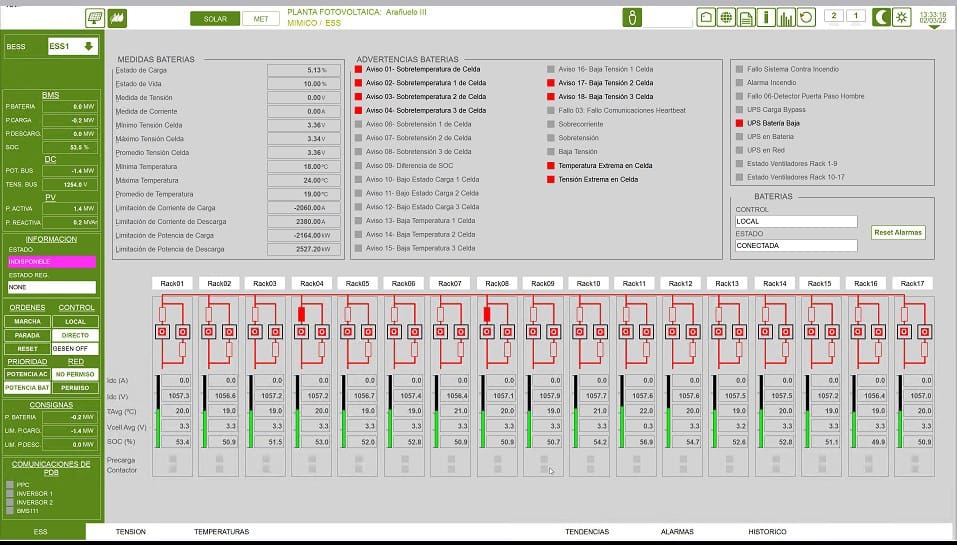Click the refresh arrow icon
The height and width of the screenshot is (545, 957).
pos(806,17)
